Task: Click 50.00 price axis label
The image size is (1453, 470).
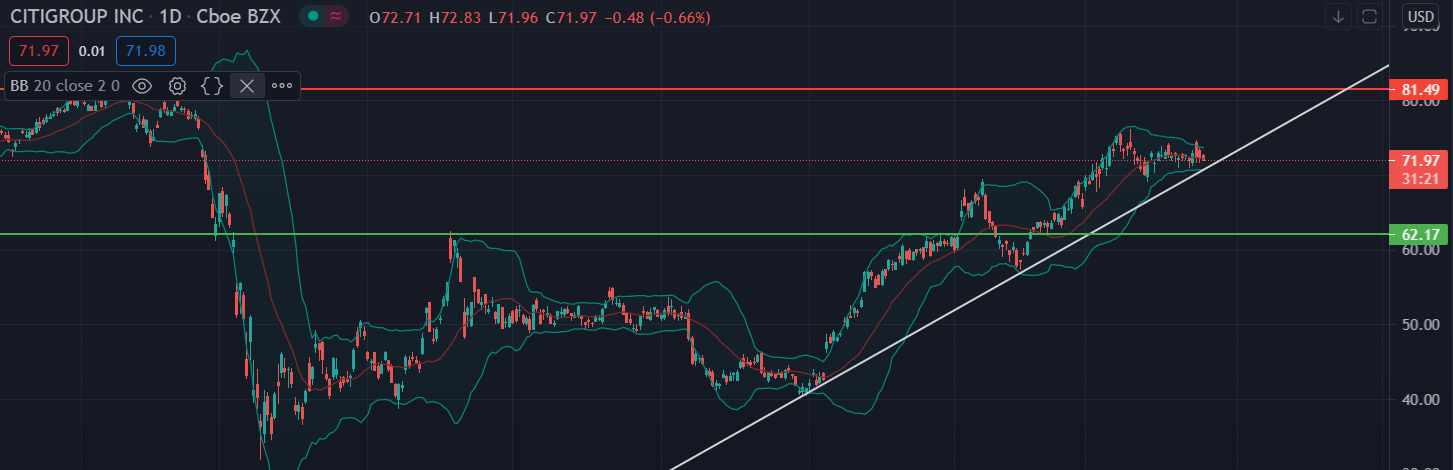Action: pos(1421,325)
